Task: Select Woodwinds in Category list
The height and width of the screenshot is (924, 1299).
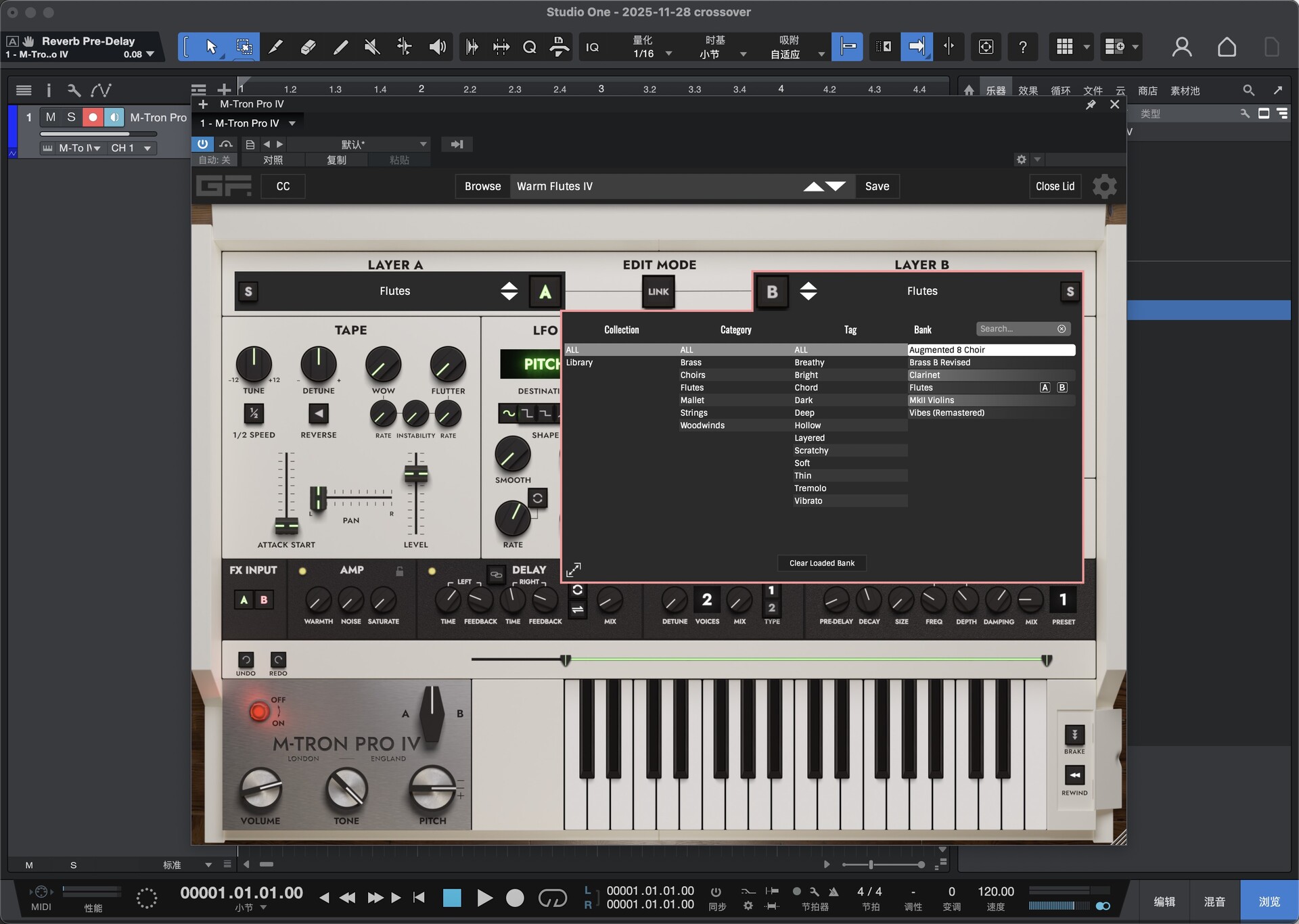Action: click(x=702, y=425)
